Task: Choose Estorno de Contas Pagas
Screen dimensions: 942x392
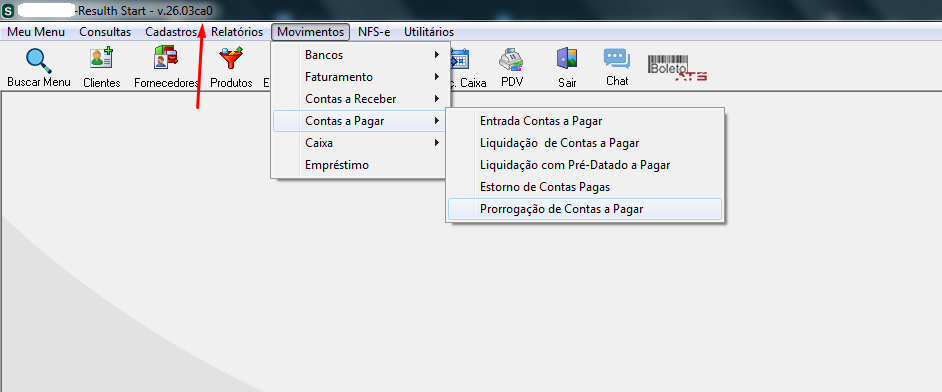Action: pyautogui.click(x=585, y=187)
